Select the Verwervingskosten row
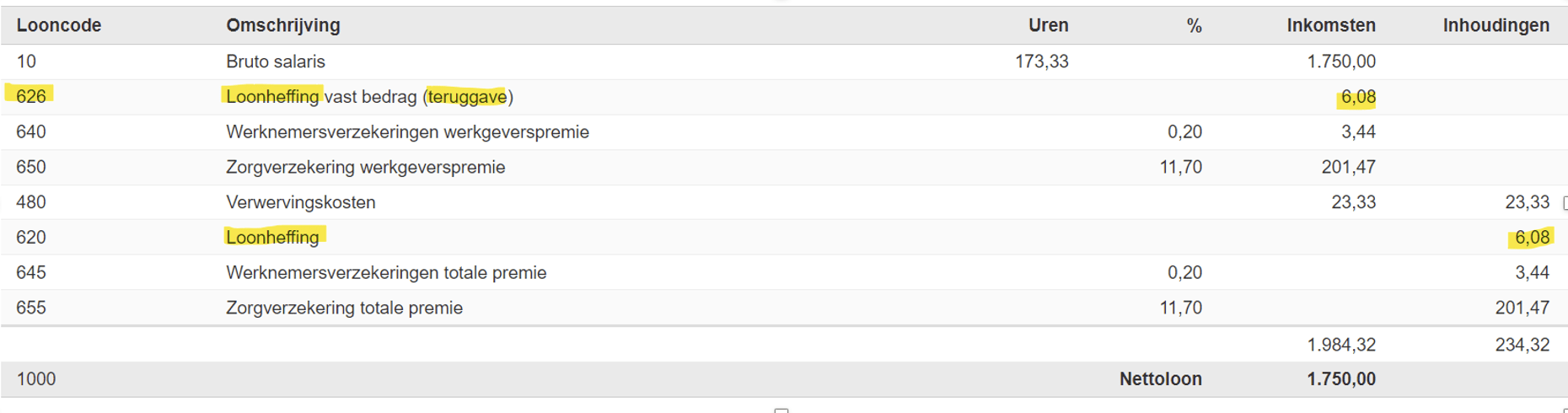The width and height of the screenshot is (1568, 413). 784,202
